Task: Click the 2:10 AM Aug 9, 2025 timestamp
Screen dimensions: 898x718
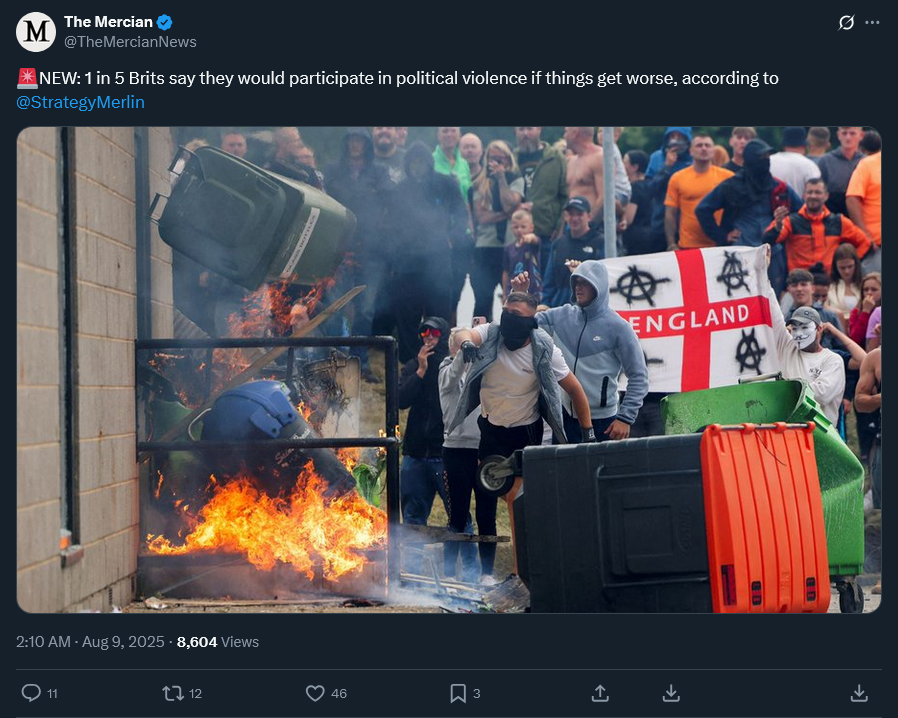Action: pos(90,642)
